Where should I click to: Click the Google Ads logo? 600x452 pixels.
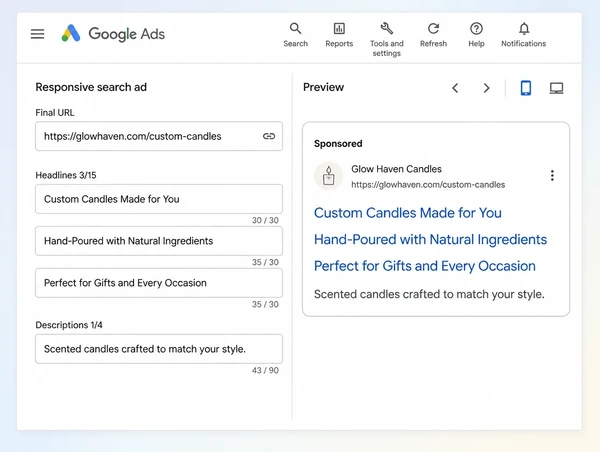click(x=113, y=34)
